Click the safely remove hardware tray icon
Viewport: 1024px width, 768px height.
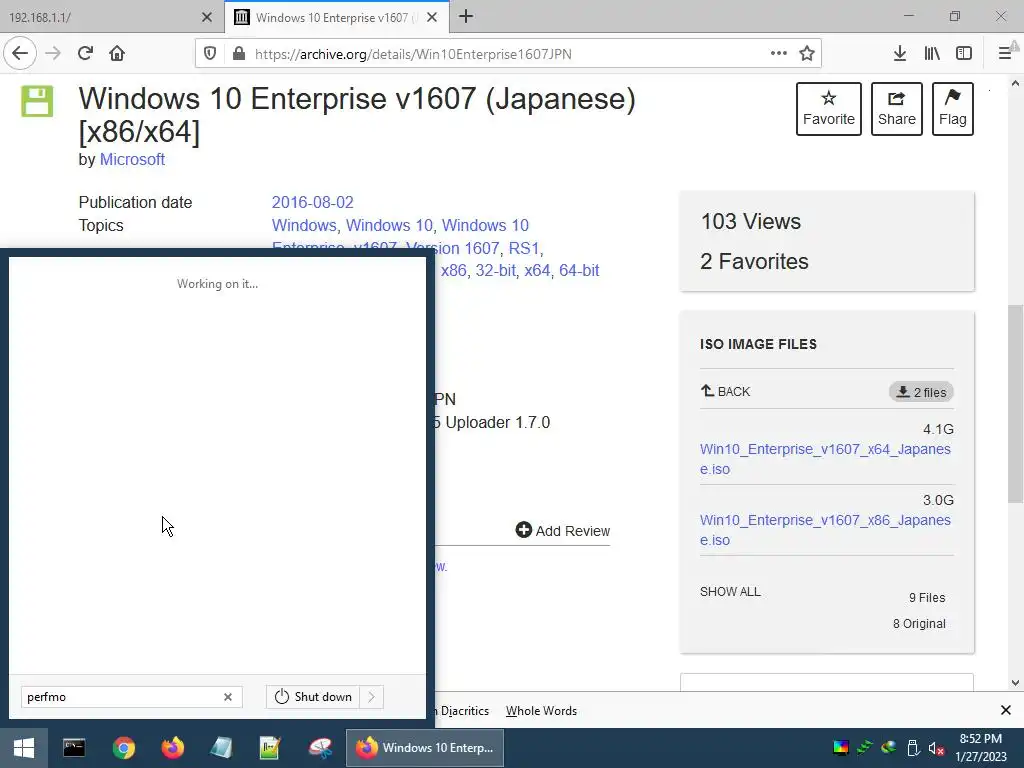(x=913, y=748)
